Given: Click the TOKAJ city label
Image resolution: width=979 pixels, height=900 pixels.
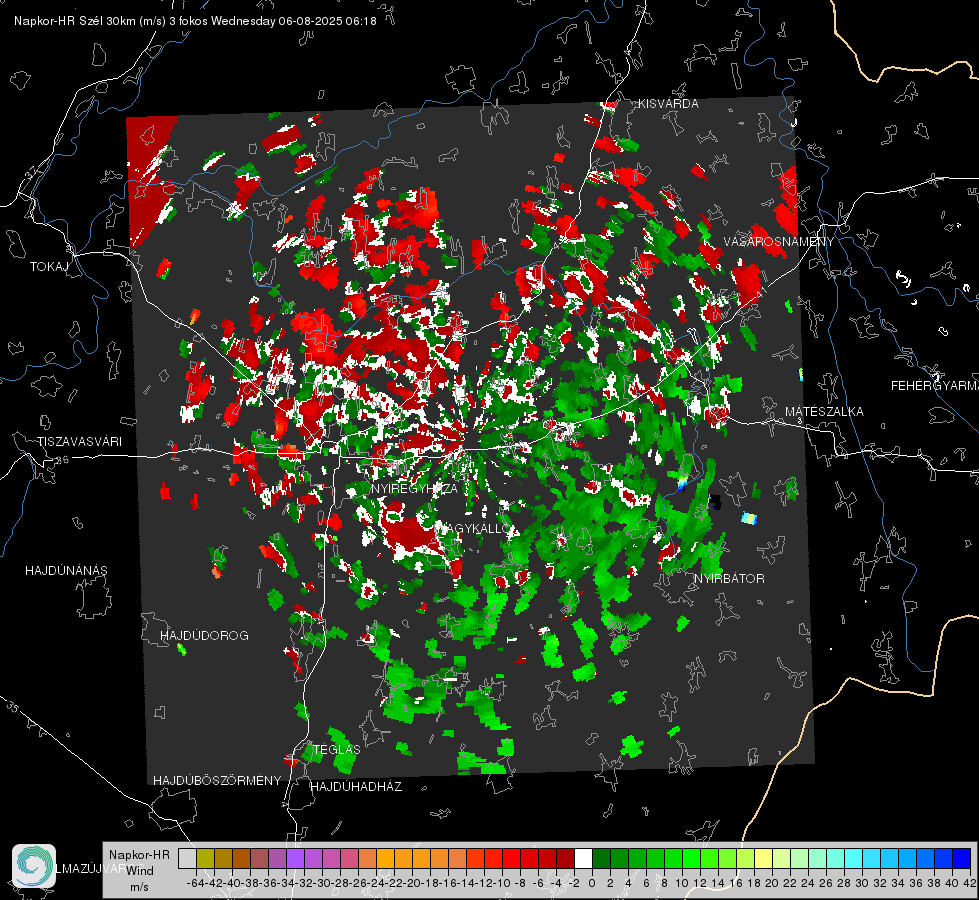Looking at the screenshot, I should 49,267.
